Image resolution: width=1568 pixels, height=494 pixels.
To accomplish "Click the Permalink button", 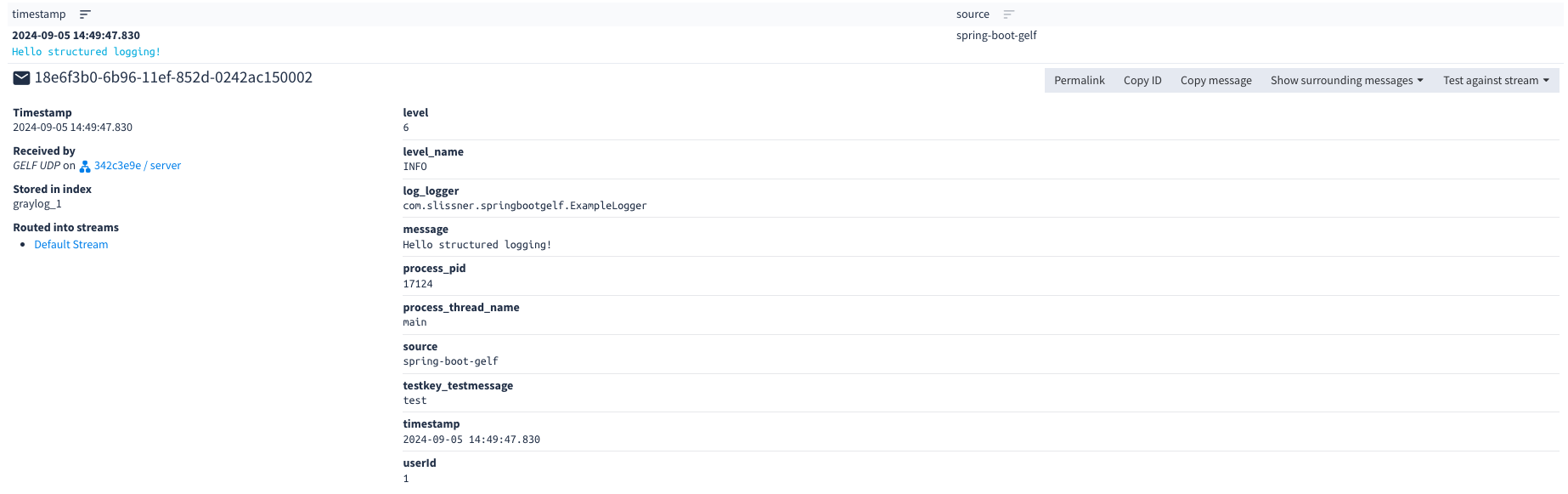I will coord(1079,80).
